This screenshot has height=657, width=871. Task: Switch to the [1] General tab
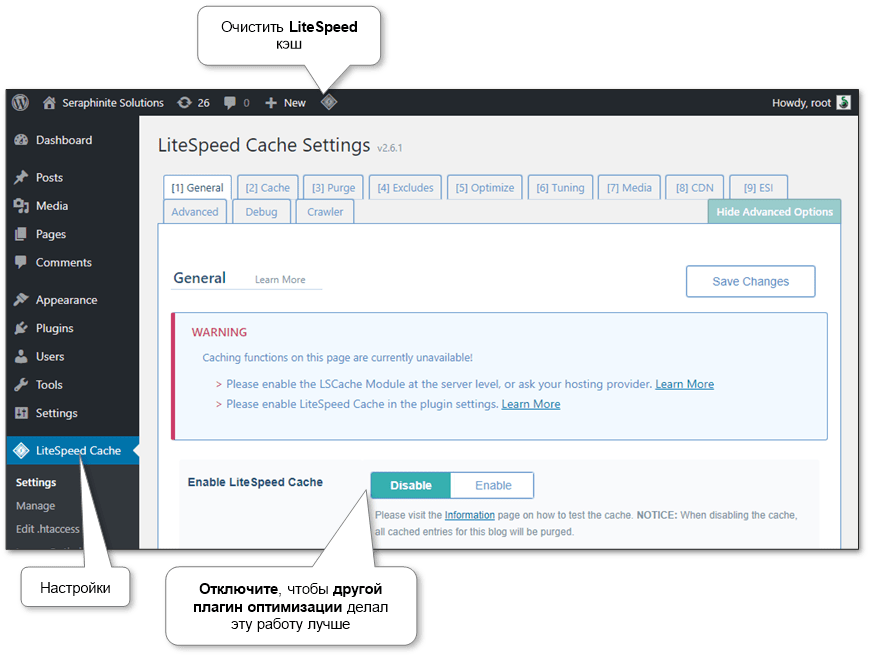[197, 188]
